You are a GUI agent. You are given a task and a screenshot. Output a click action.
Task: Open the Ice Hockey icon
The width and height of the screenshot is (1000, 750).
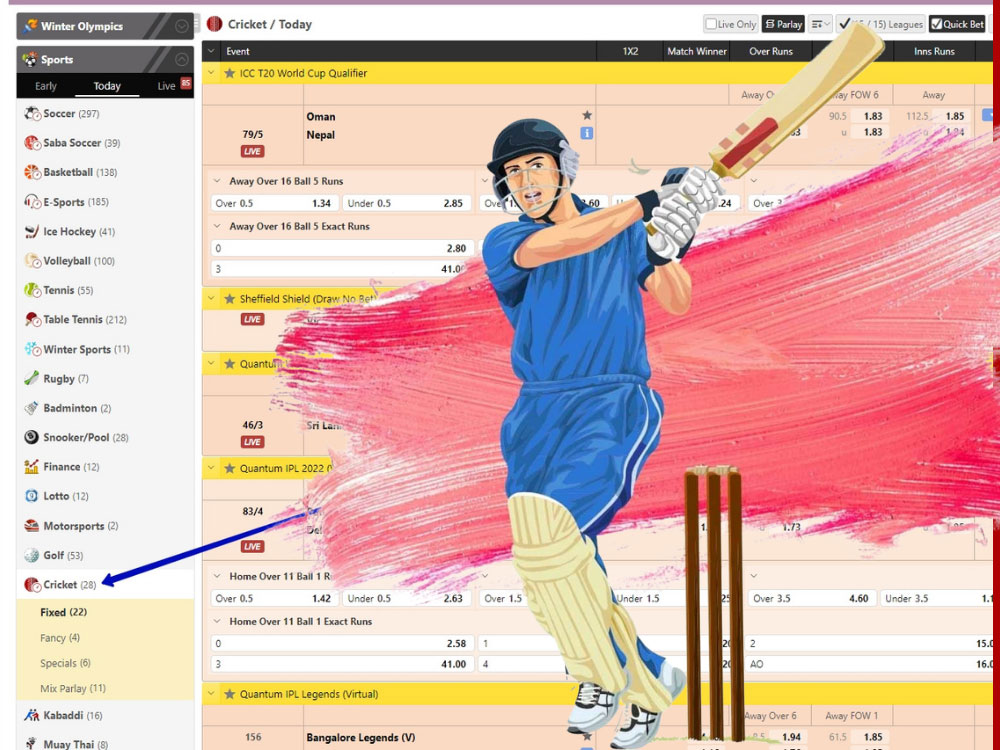(x=32, y=232)
